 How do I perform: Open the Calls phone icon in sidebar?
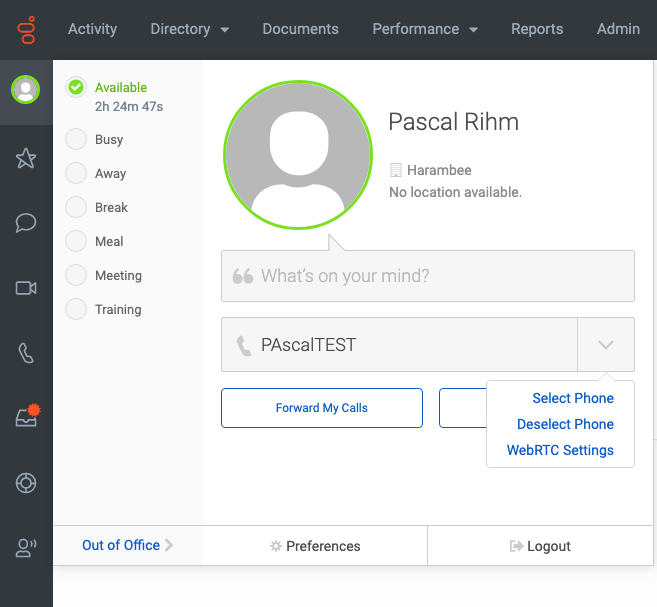26,353
